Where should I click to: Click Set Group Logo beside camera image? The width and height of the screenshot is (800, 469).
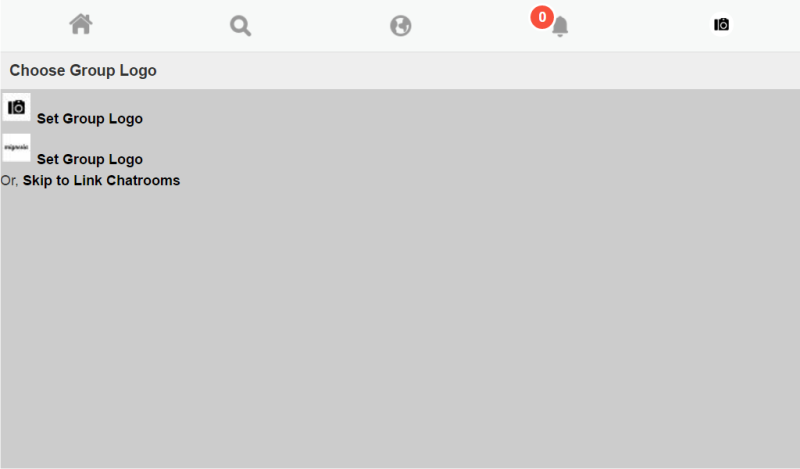tap(90, 118)
